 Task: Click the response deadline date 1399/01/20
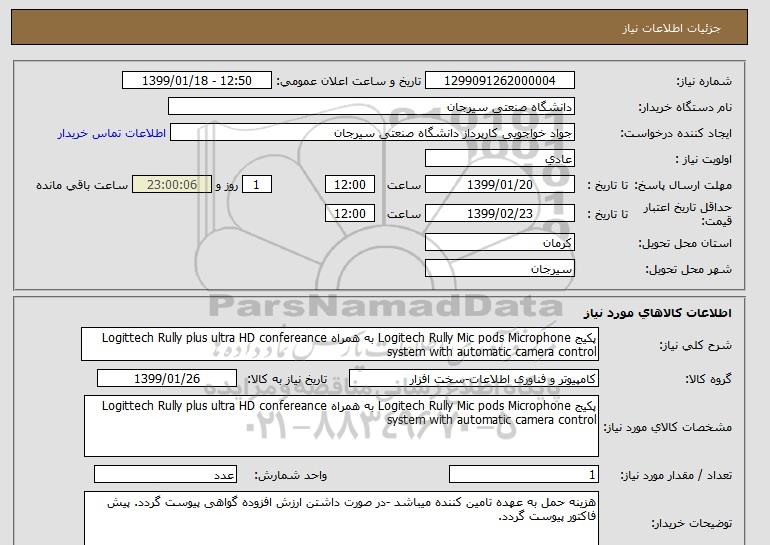point(499,185)
